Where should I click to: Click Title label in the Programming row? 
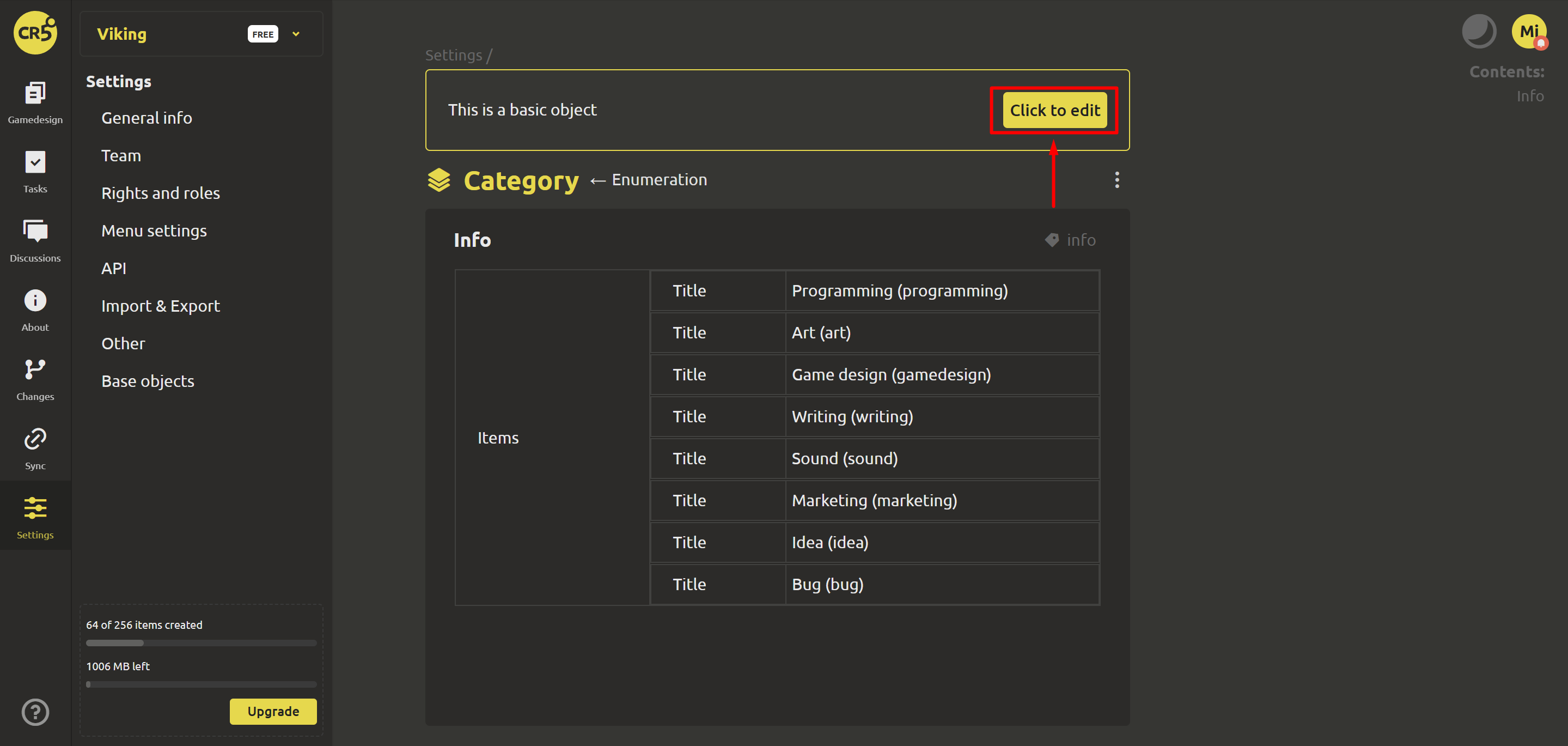click(x=689, y=291)
